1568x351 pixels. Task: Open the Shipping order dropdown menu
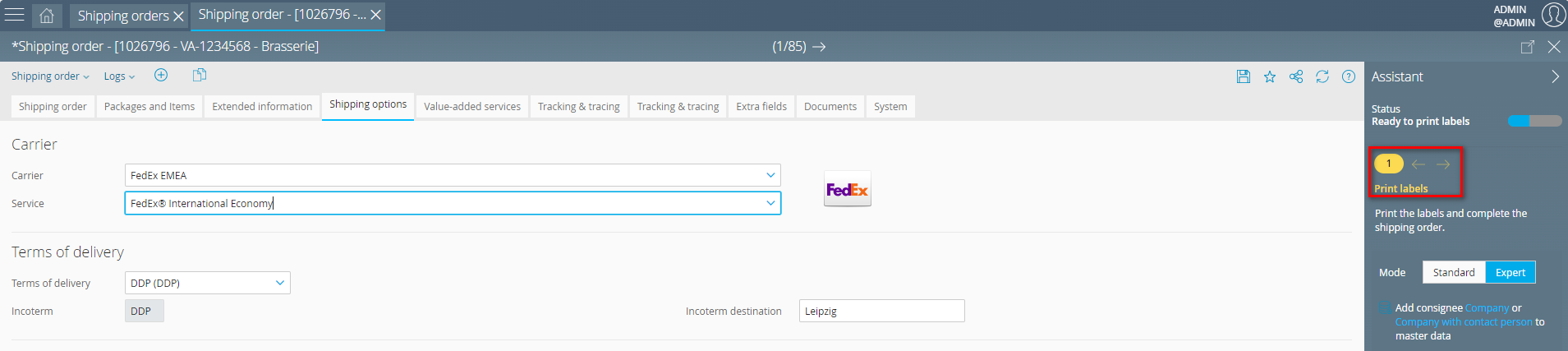point(50,76)
